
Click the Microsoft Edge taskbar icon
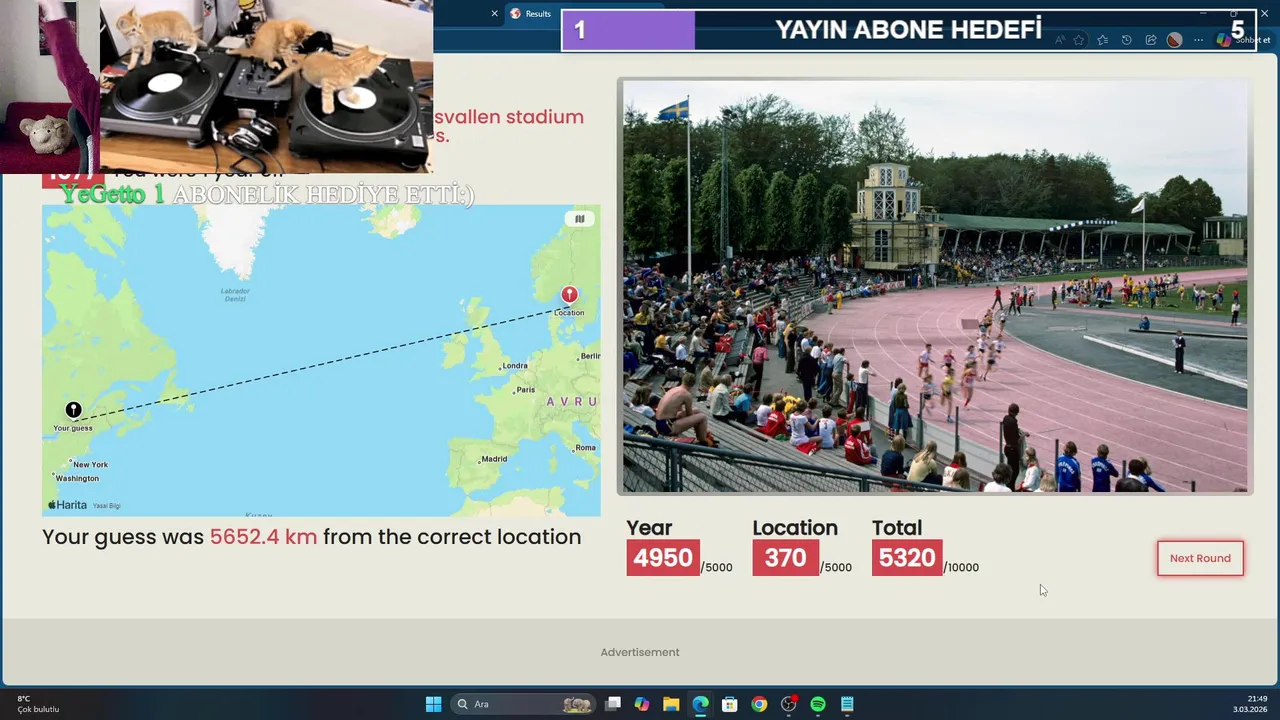pos(700,704)
